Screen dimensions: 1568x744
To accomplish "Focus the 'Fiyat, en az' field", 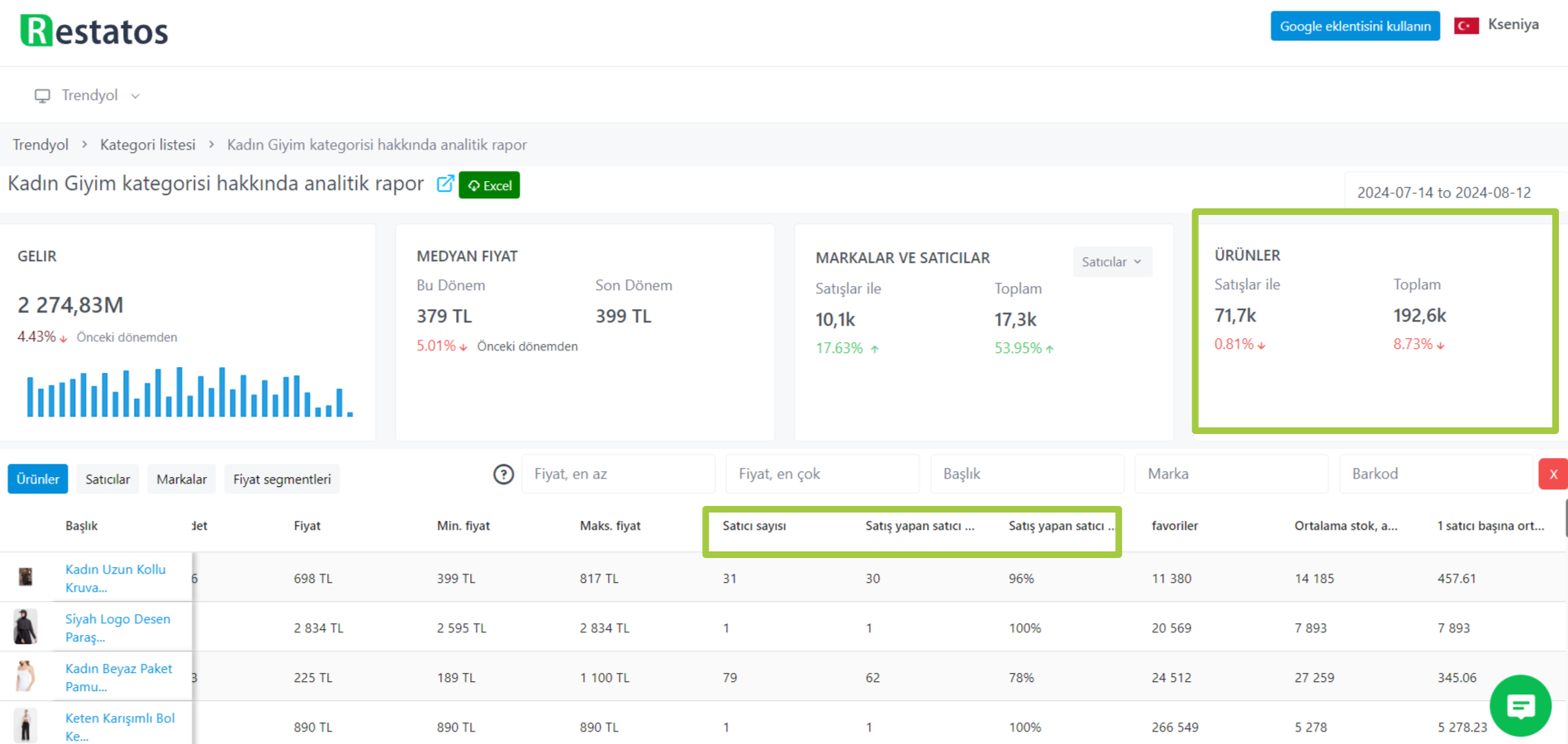I will tap(618, 474).
